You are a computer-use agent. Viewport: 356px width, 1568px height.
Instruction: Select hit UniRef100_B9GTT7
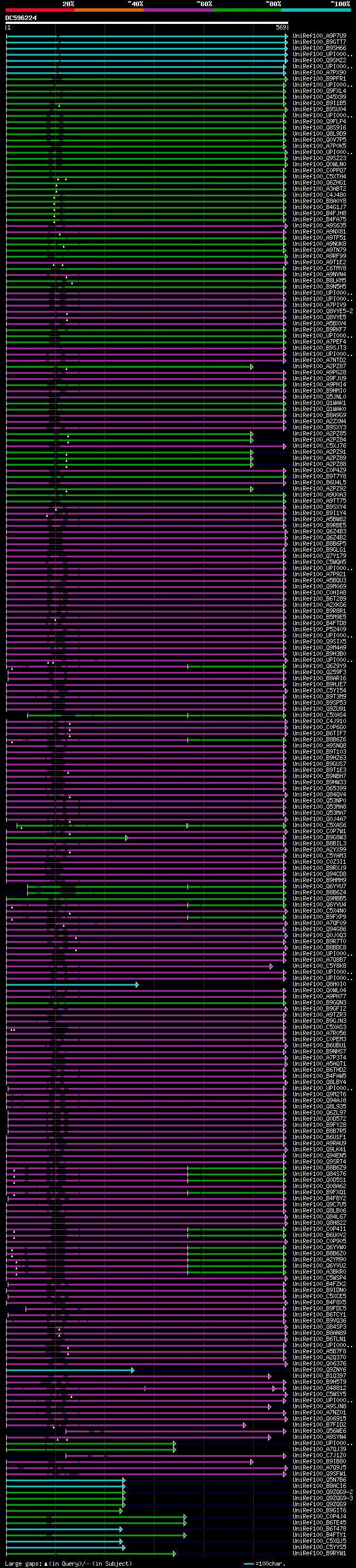click(x=319, y=42)
